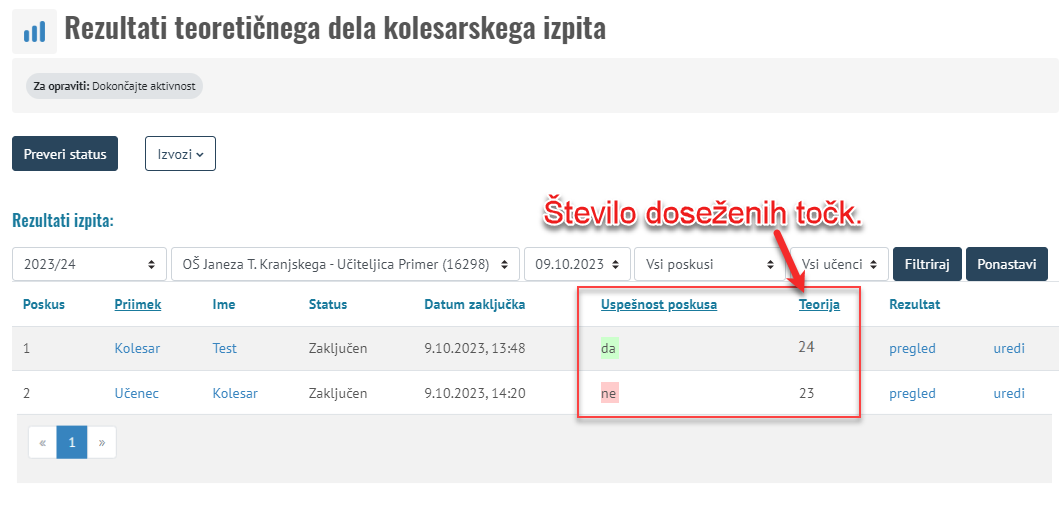Image resolution: width=1064 pixels, height=522 pixels.
Task: Open the OŠ Janeza T. Kranjskega school dropdown
Action: point(345,265)
